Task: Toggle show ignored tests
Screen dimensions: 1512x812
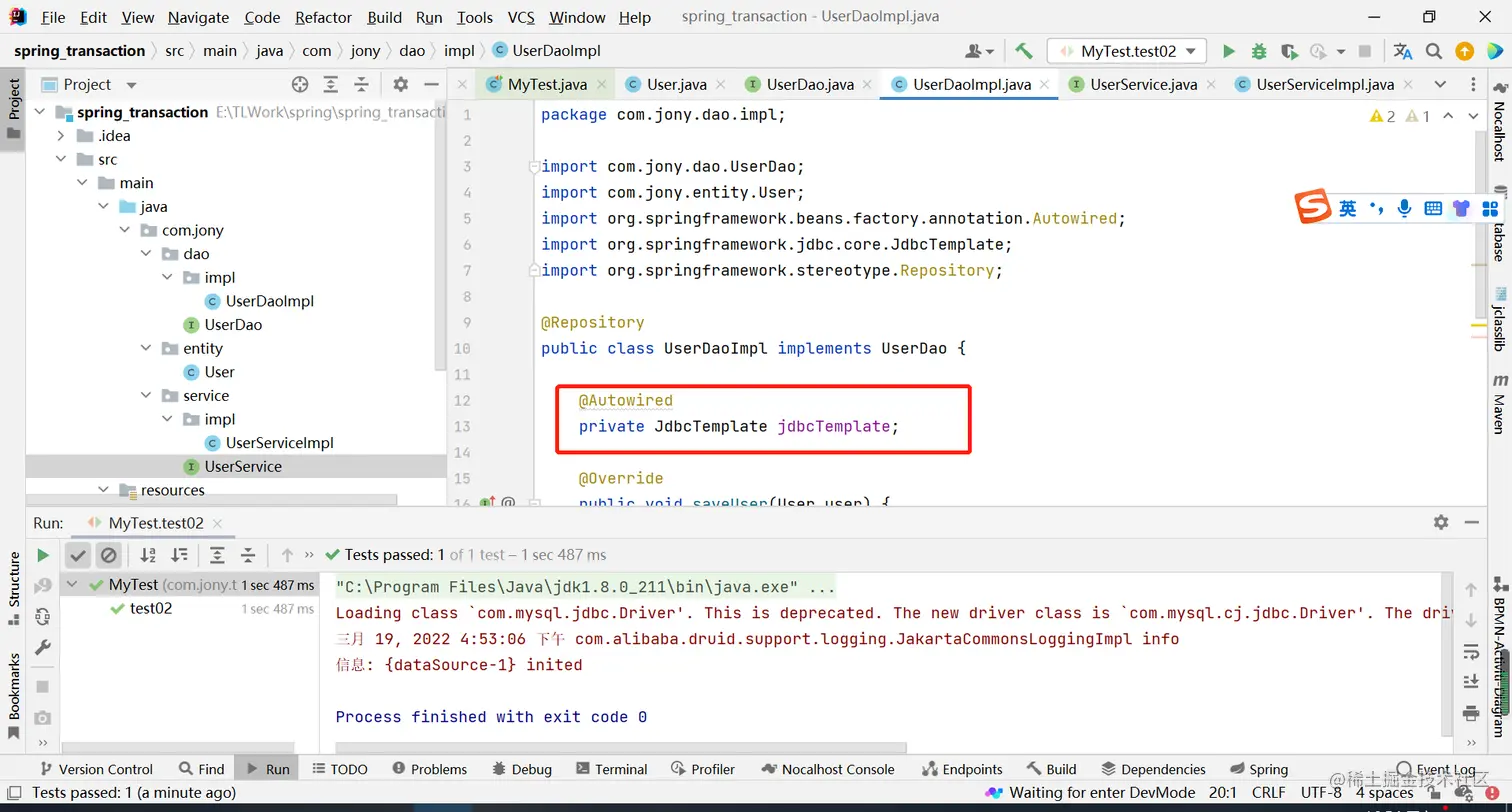Action: 109,555
